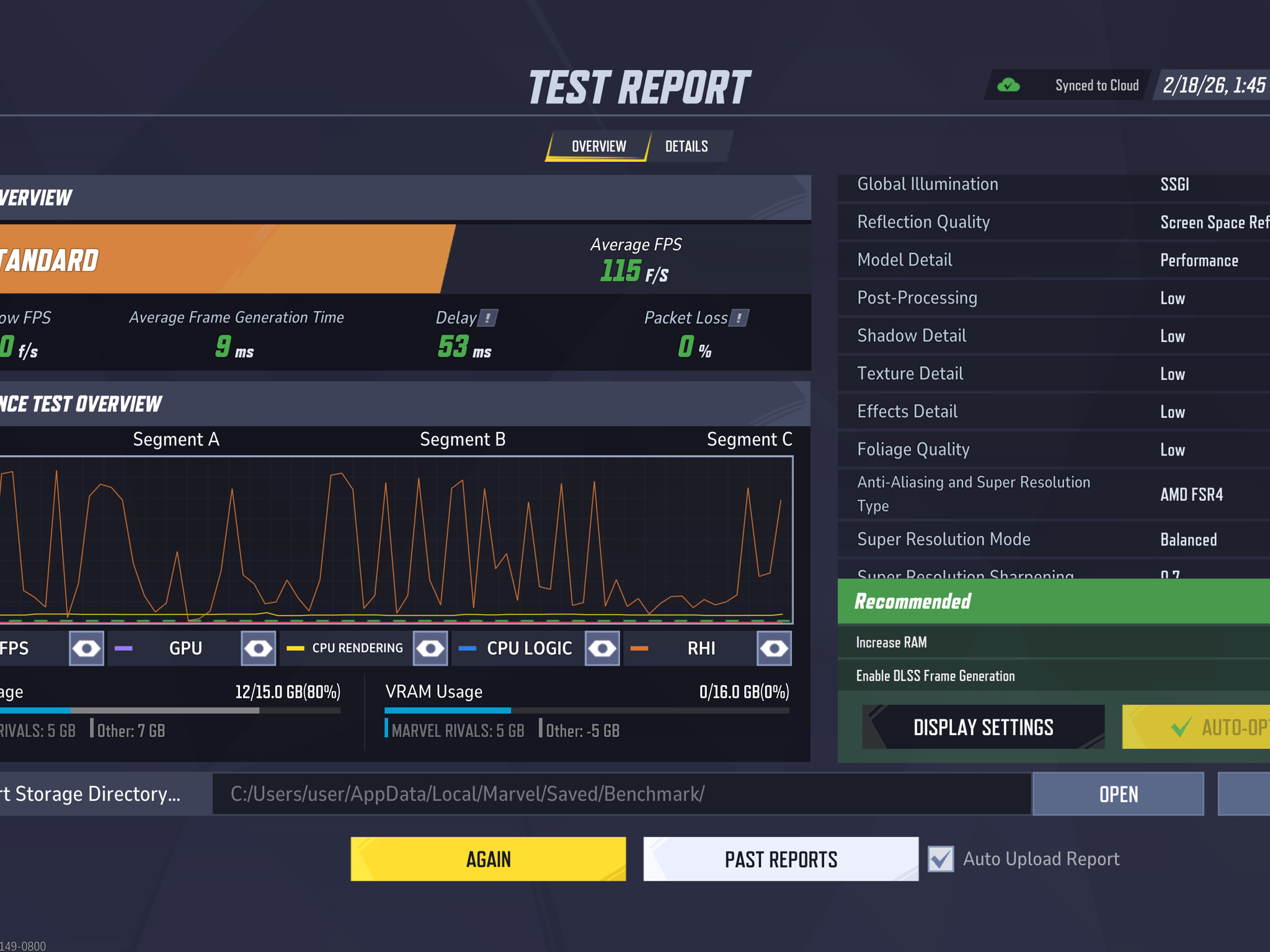
Task: Run the benchmark Again
Action: tap(488, 859)
